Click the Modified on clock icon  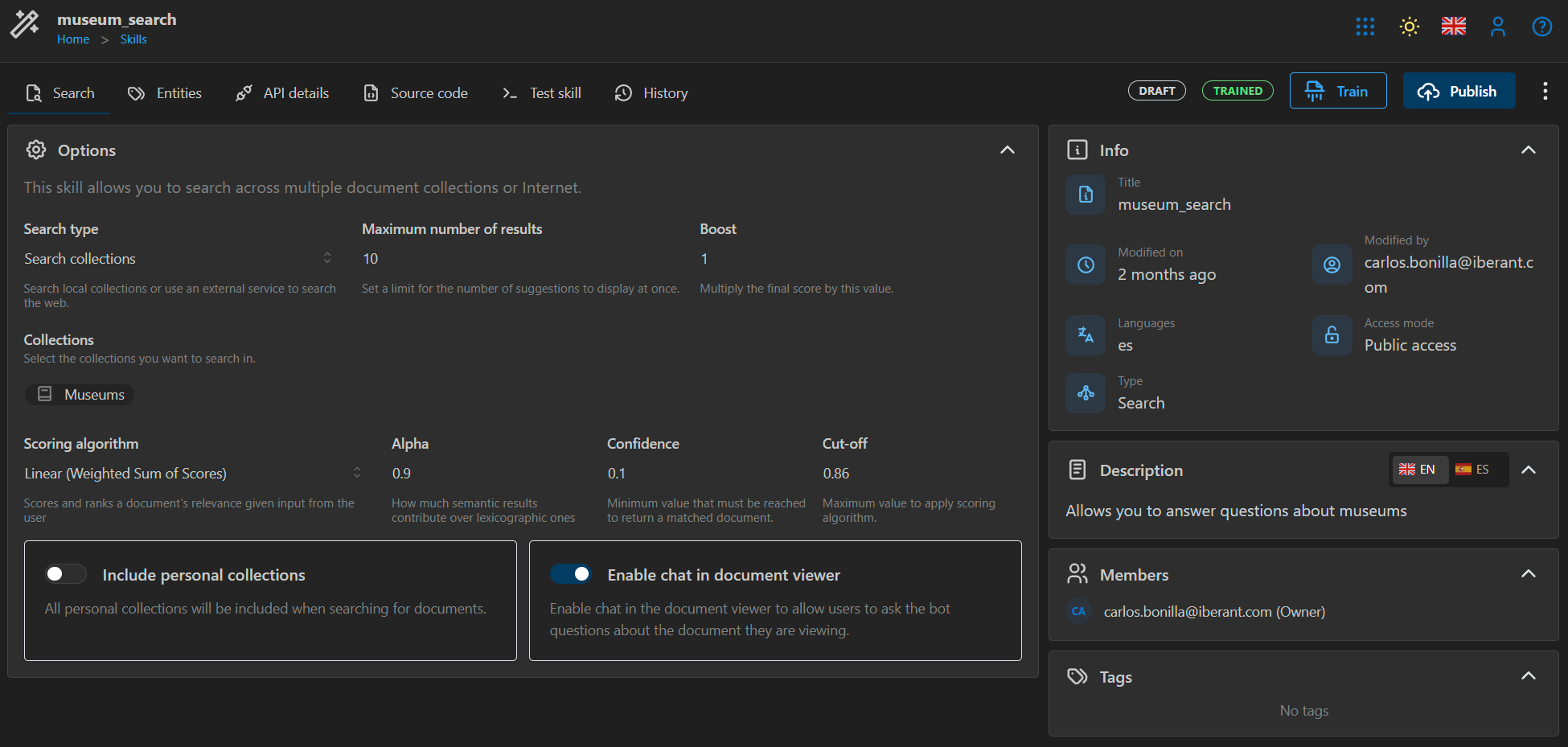(x=1086, y=265)
